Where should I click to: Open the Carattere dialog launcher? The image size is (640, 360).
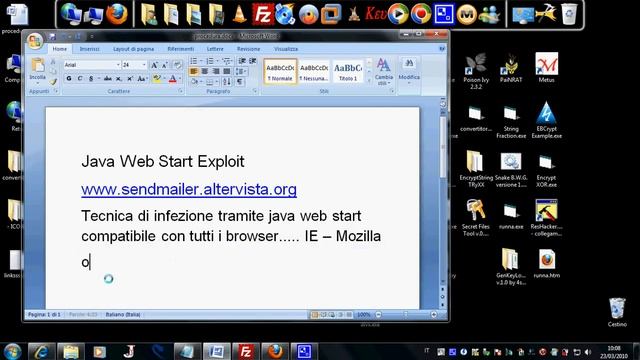(180, 91)
